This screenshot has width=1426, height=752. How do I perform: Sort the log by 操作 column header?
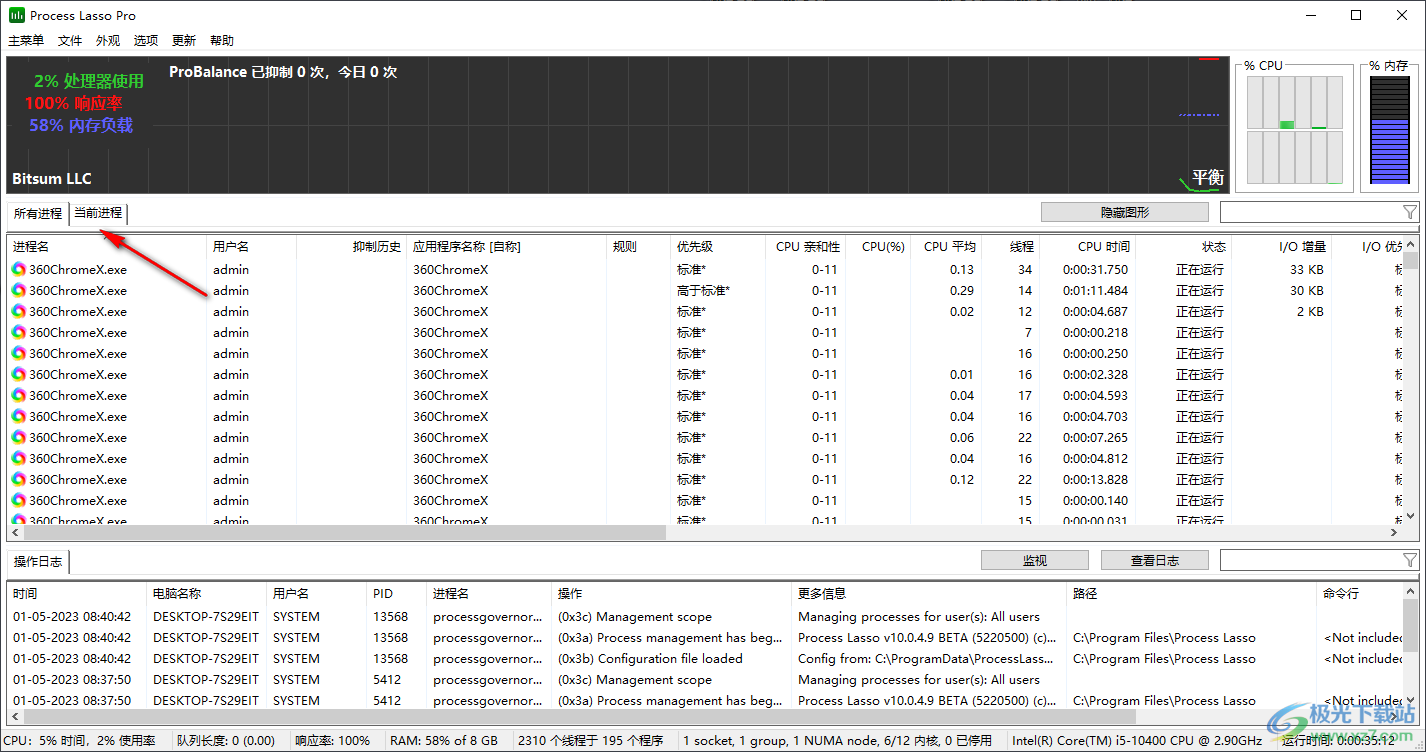point(671,593)
